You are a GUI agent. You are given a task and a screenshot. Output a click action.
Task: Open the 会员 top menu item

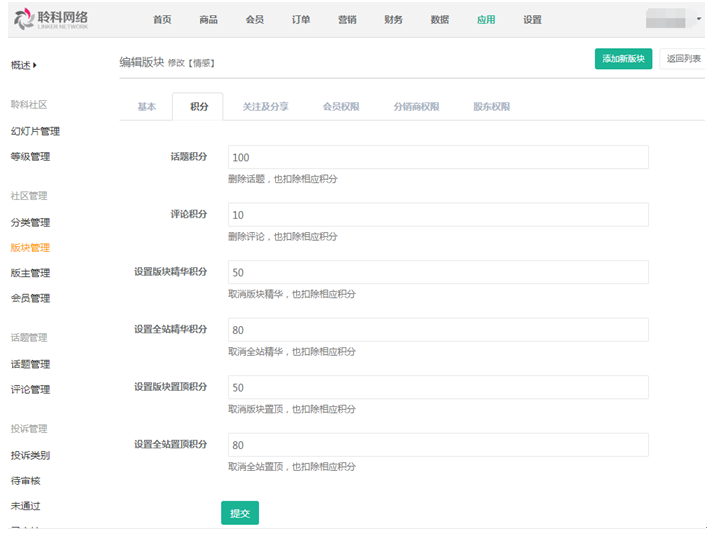254,20
